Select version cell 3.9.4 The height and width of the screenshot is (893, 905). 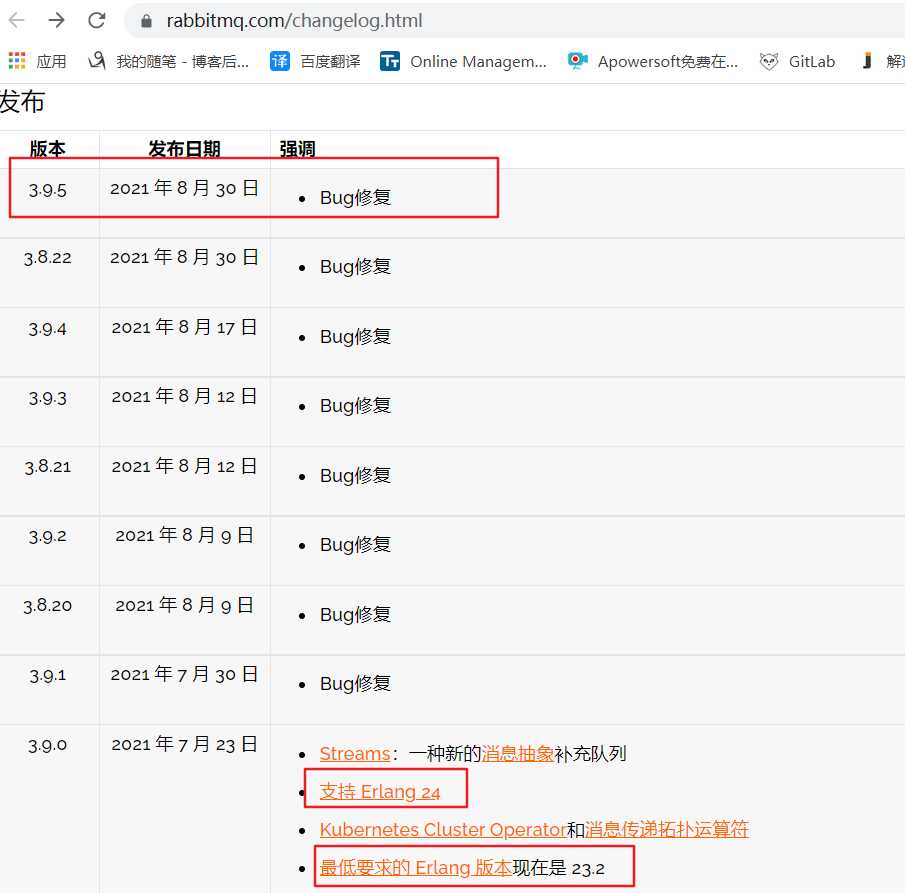point(48,329)
